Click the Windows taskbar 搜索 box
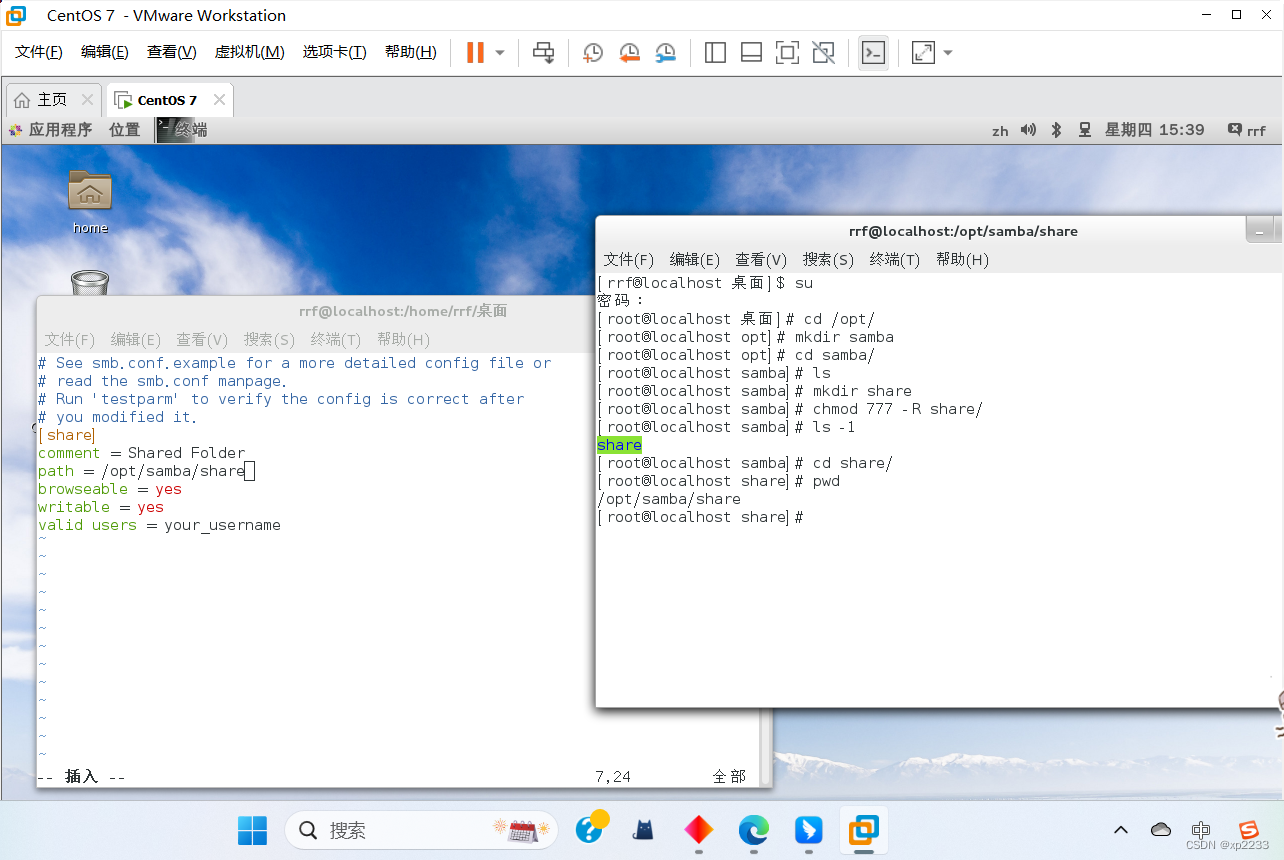 point(421,830)
